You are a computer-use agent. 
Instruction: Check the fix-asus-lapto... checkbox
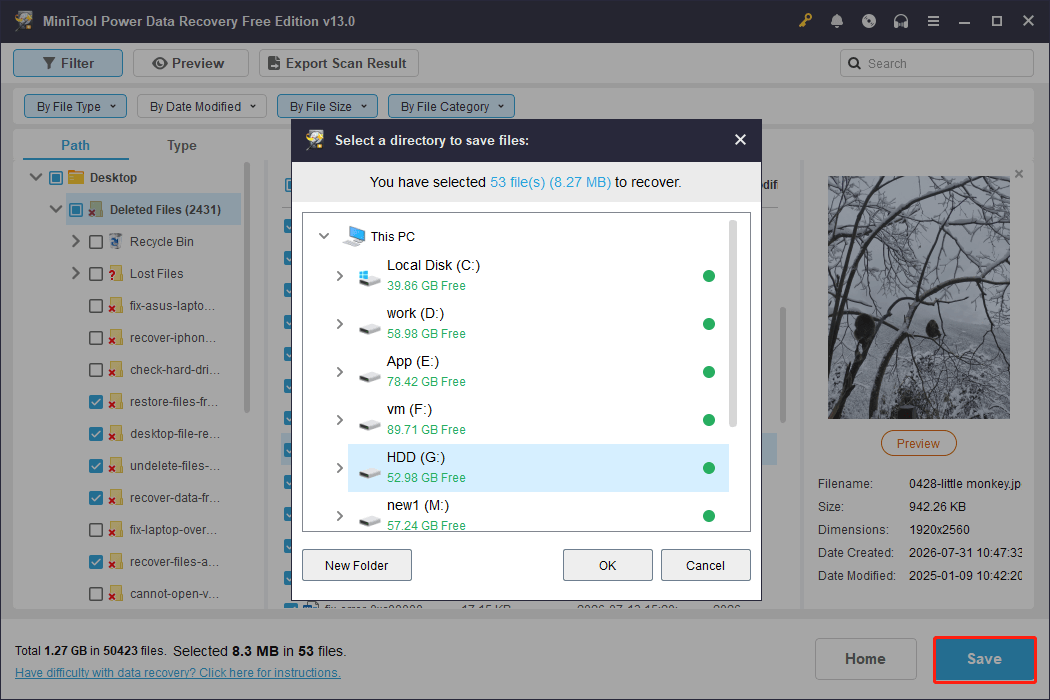[x=96, y=306]
